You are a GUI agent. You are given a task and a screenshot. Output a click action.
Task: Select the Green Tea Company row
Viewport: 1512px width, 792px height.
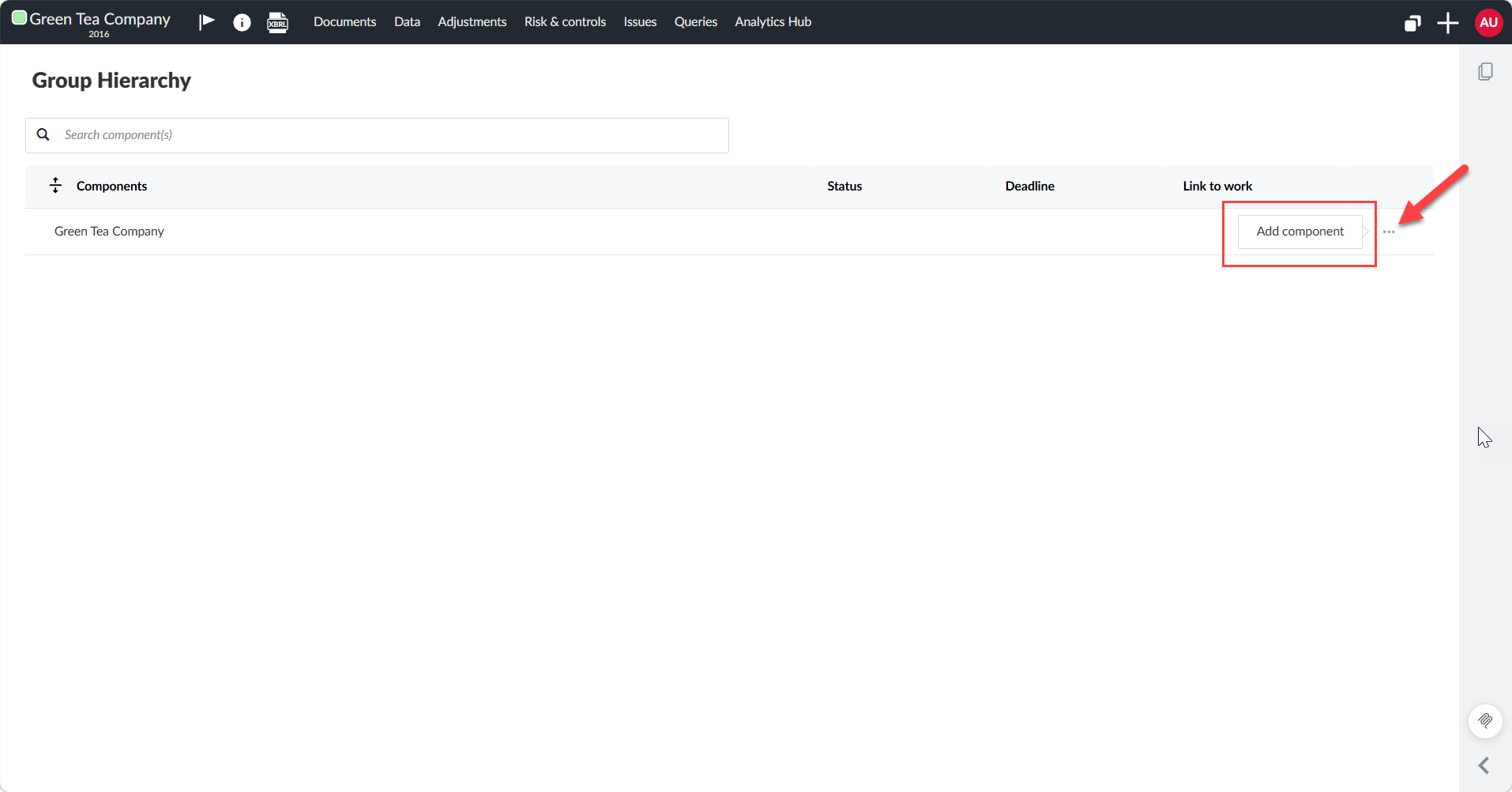coord(729,232)
